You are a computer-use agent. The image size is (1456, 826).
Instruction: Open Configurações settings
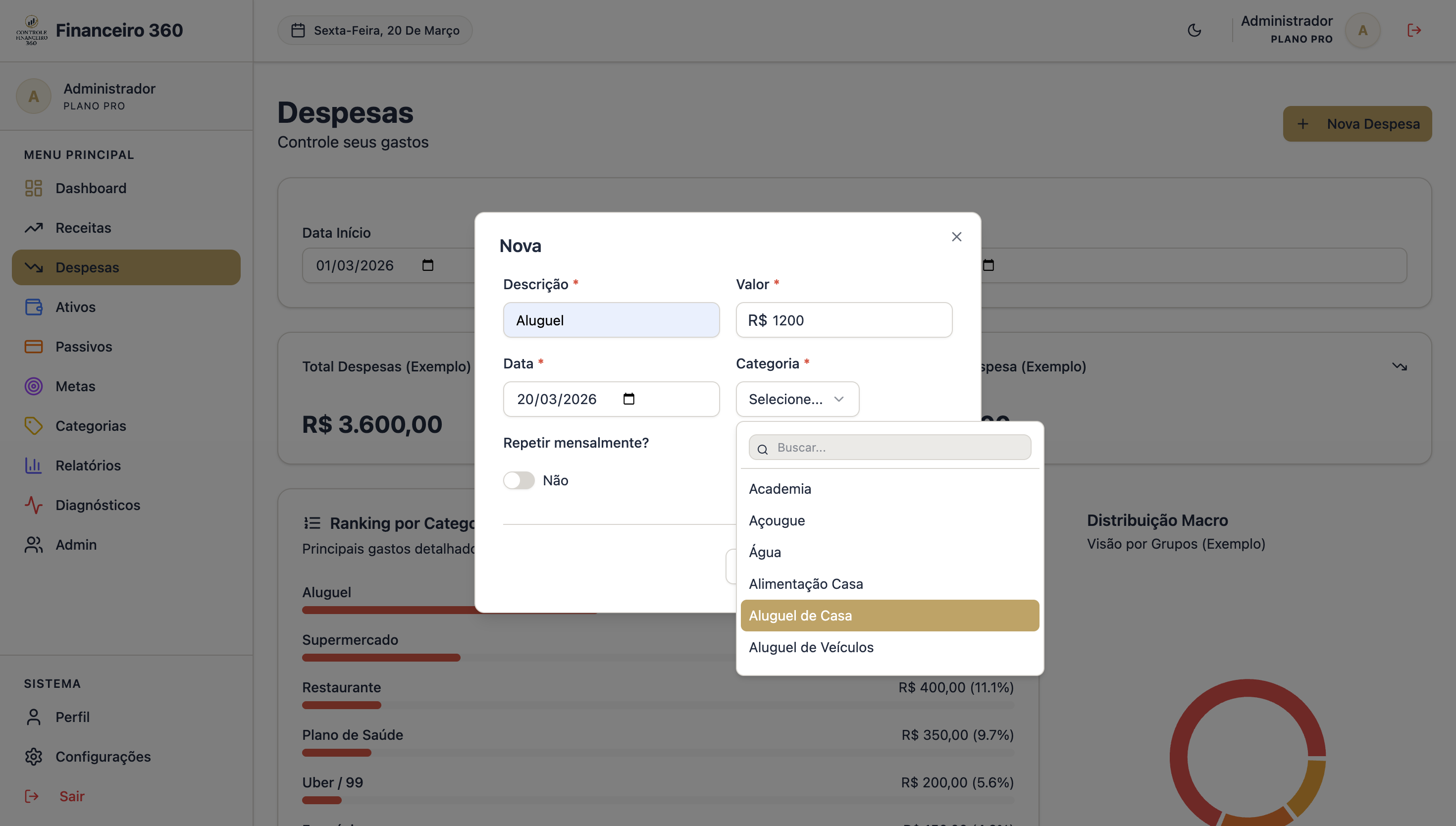click(x=103, y=756)
